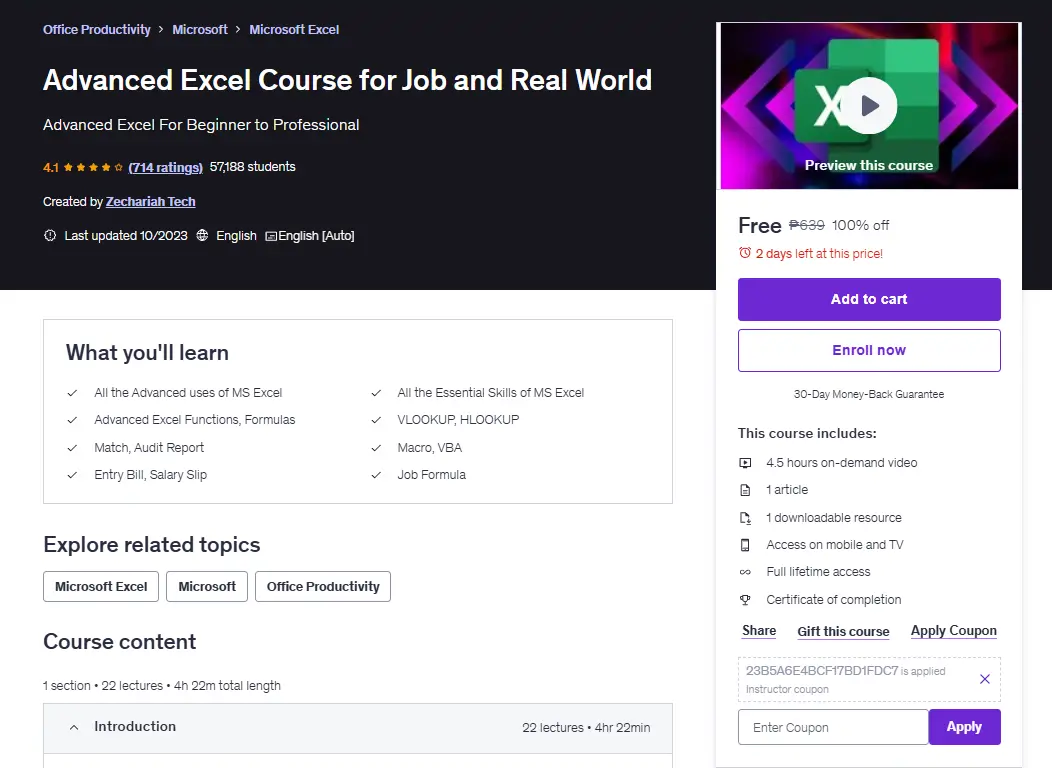Click the Access on mobile and TV text

click(835, 545)
